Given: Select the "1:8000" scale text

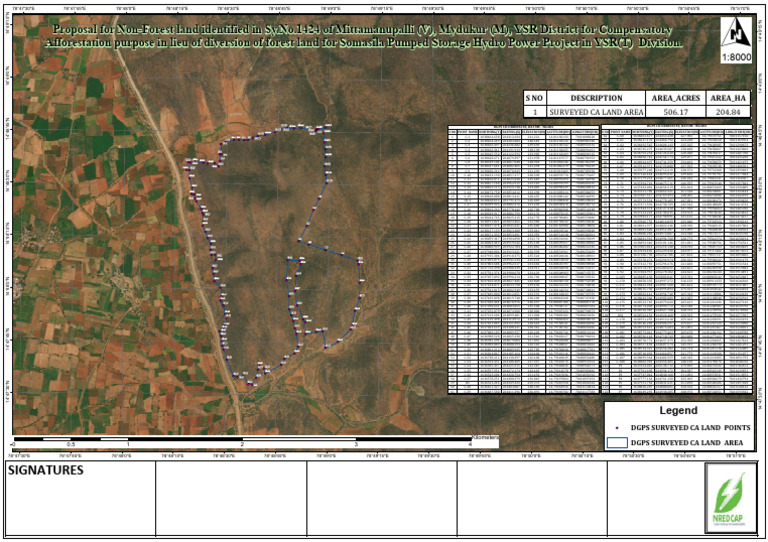Looking at the screenshot, I should 736,57.
